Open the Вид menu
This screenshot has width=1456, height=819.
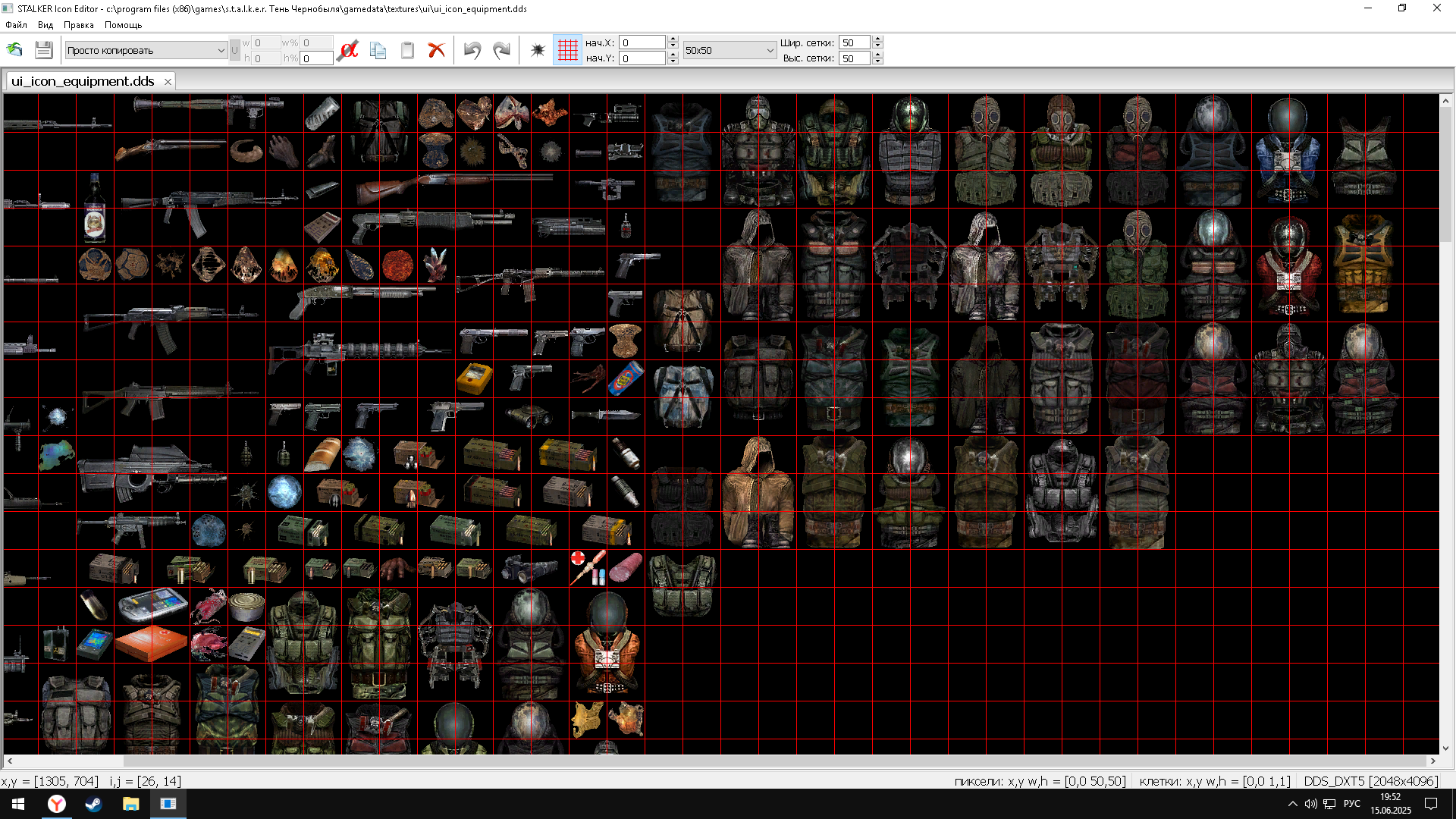tap(45, 25)
